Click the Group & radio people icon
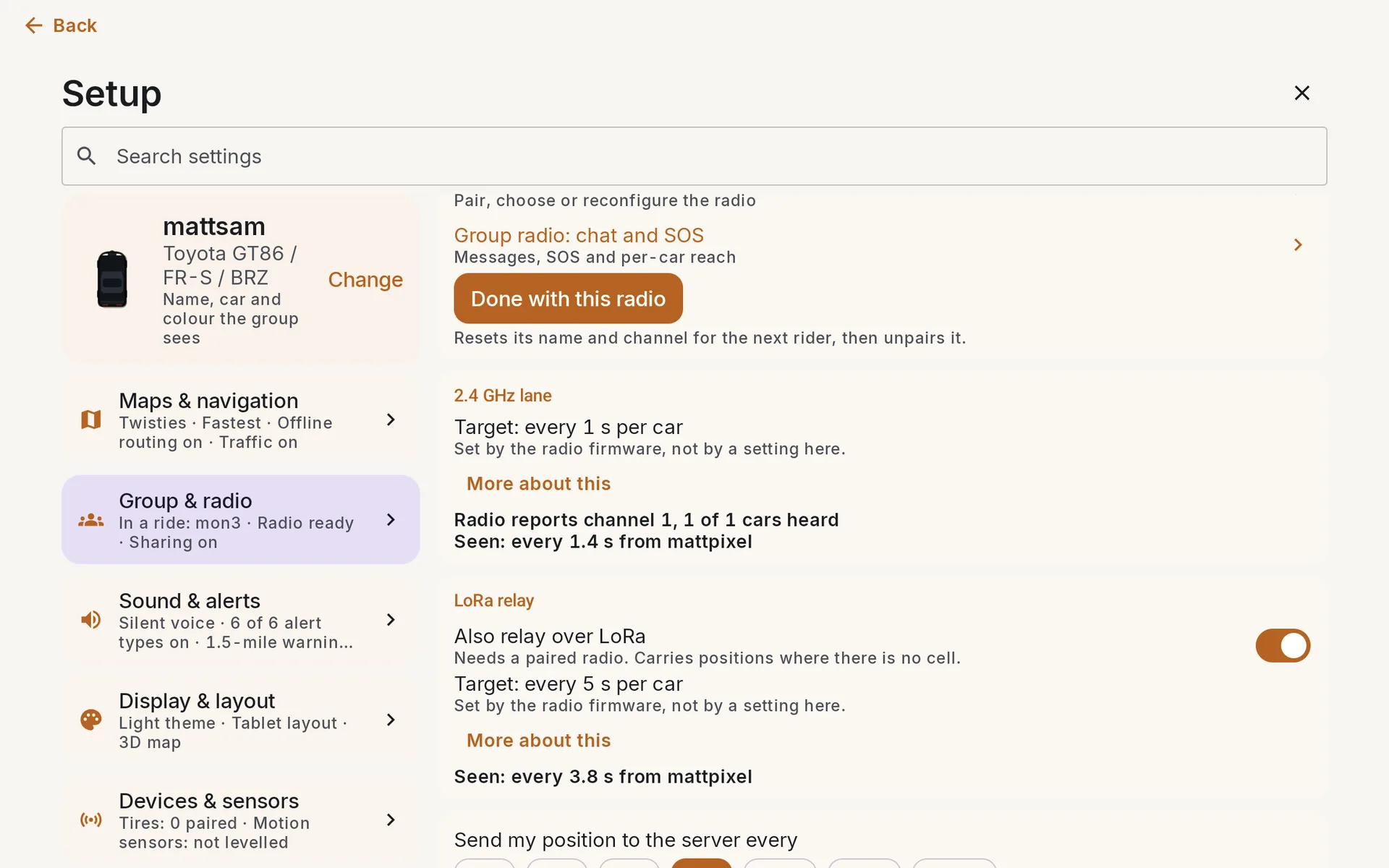The height and width of the screenshot is (868, 1389). point(91,519)
